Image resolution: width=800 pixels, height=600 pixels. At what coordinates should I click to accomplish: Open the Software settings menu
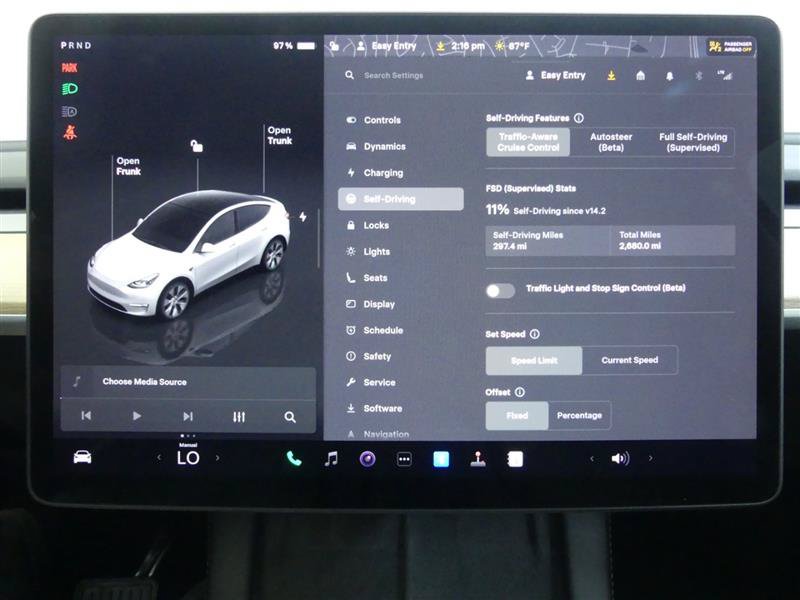401,409
